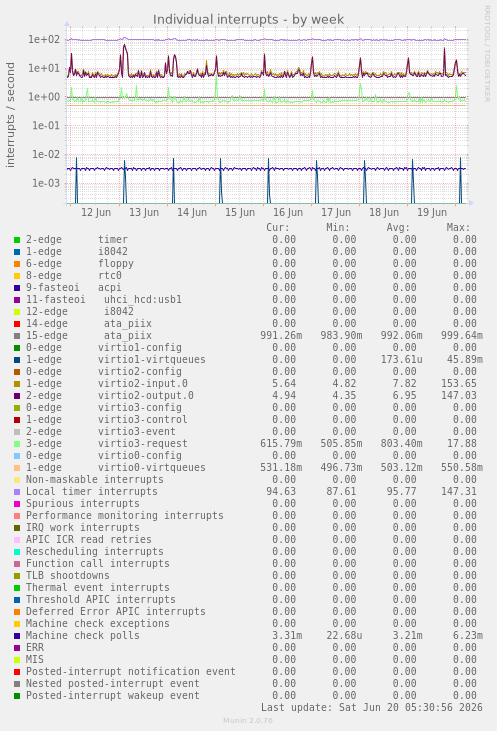The width and height of the screenshot is (497, 731).
Task: Click the Machine check polls swatch
Action: (17, 636)
